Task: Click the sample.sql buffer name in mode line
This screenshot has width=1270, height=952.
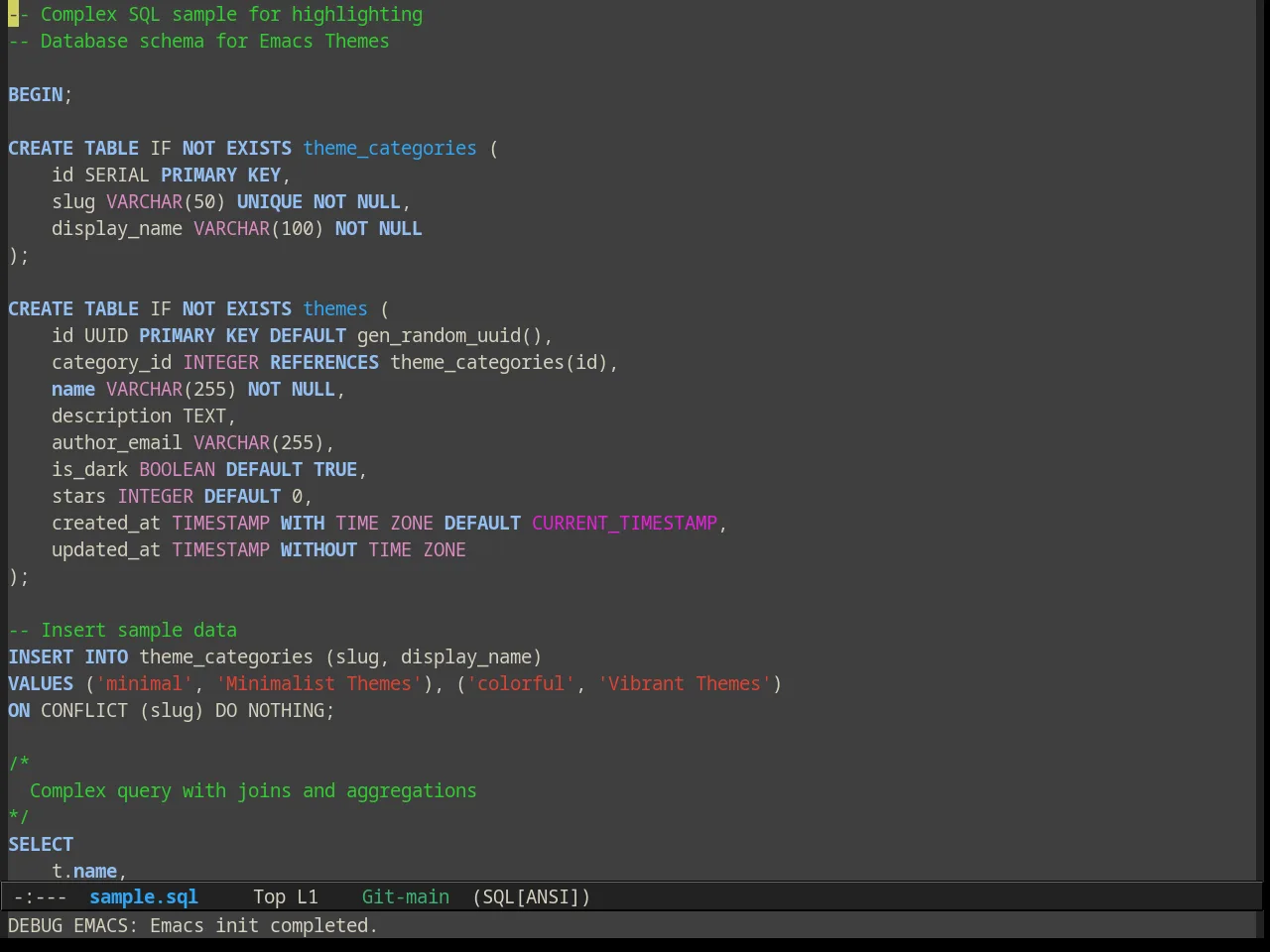Action: (144, 896)
